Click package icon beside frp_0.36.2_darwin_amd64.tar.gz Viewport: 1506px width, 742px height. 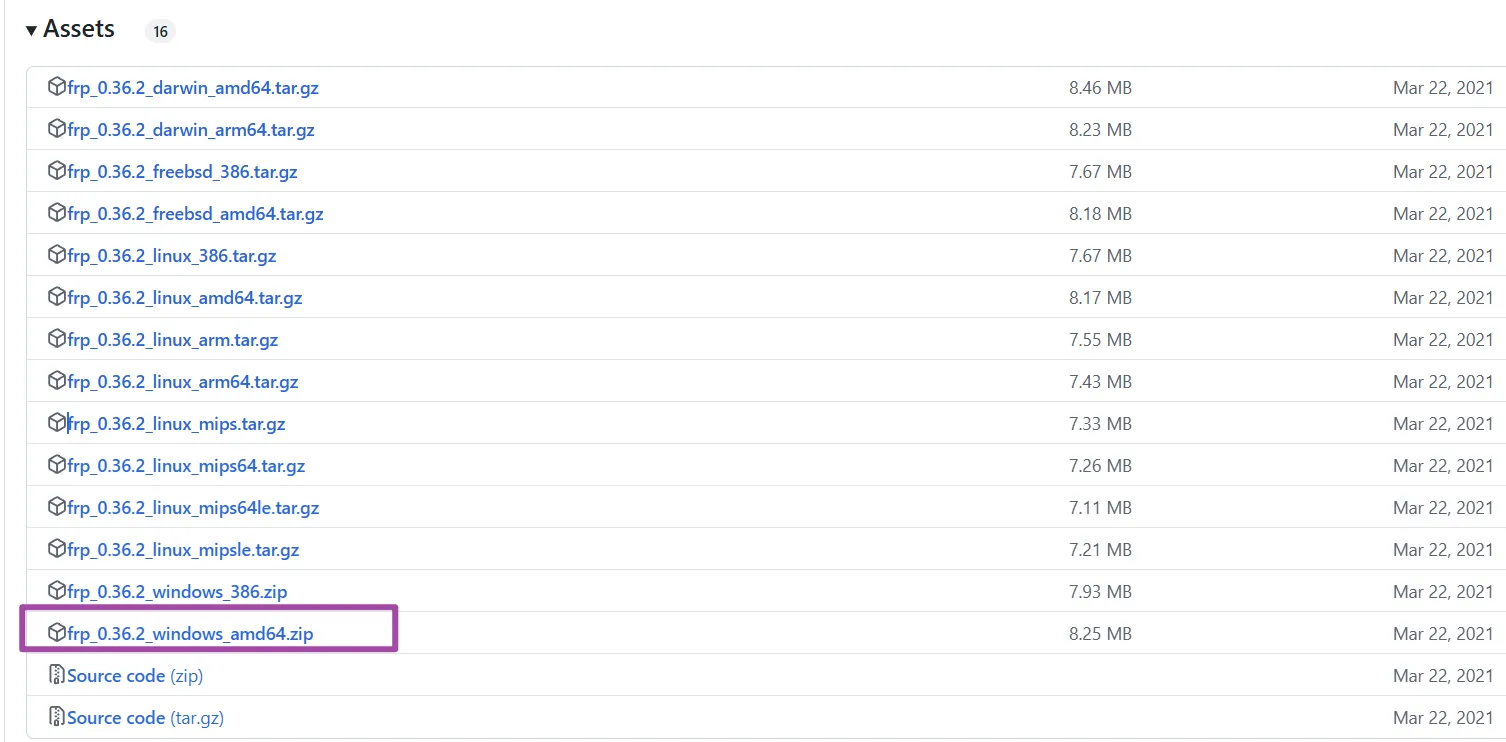pyautogui.click(x=57, y=87)
